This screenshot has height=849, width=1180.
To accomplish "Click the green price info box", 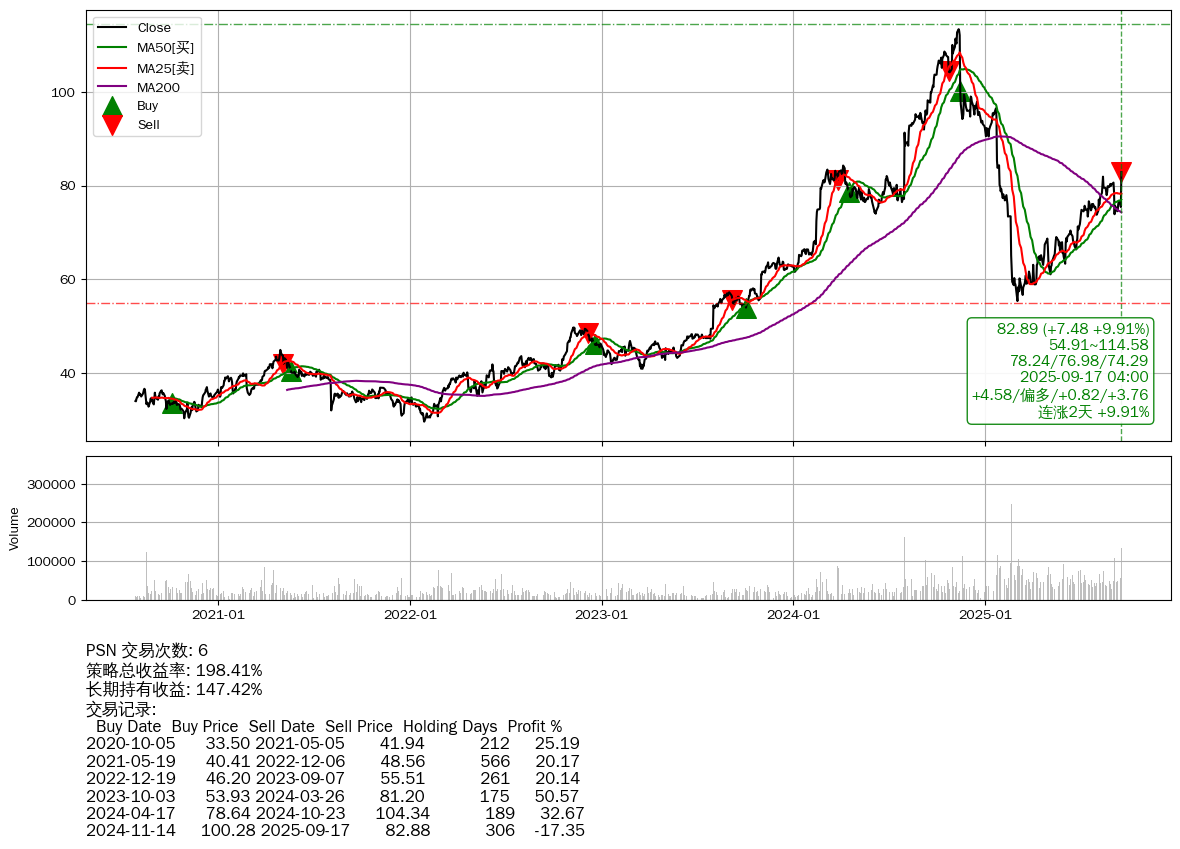I will coord(1060,370).
